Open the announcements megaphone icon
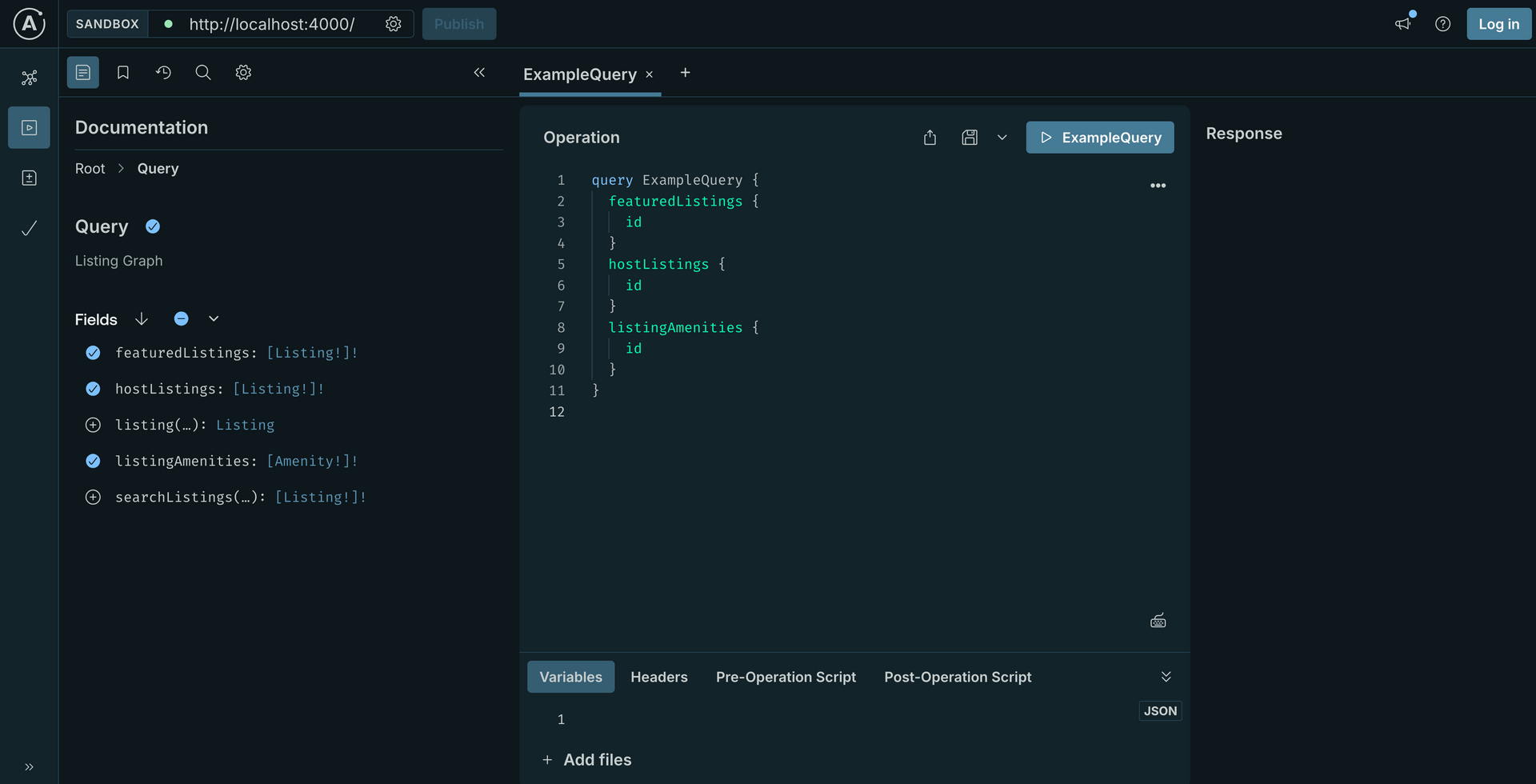The width and height of the screenshot is (1536, 784). point(1402,24)
